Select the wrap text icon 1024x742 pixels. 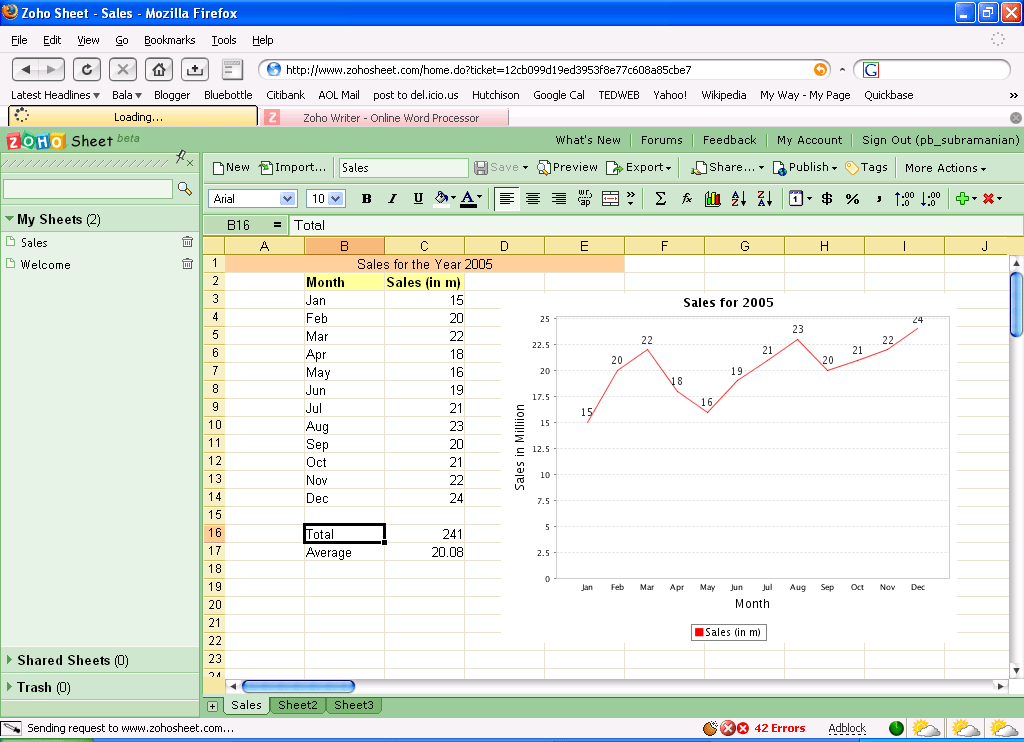(x=583, y=198)
